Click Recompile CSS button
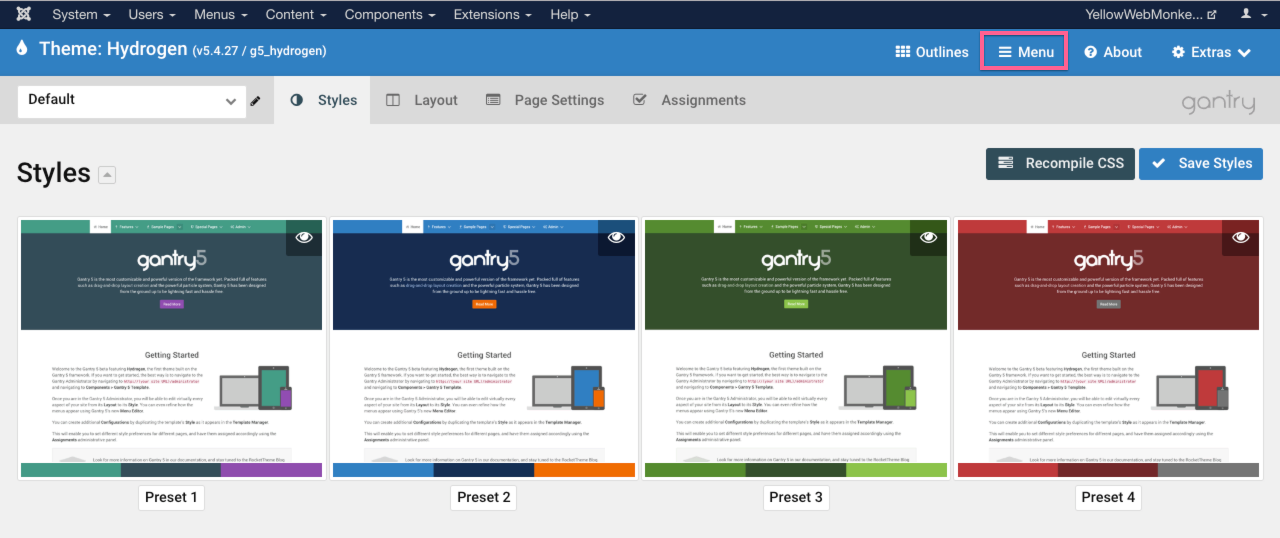Image resolution: width=1280 pixels, height=538 pixels. point(1060,164)
